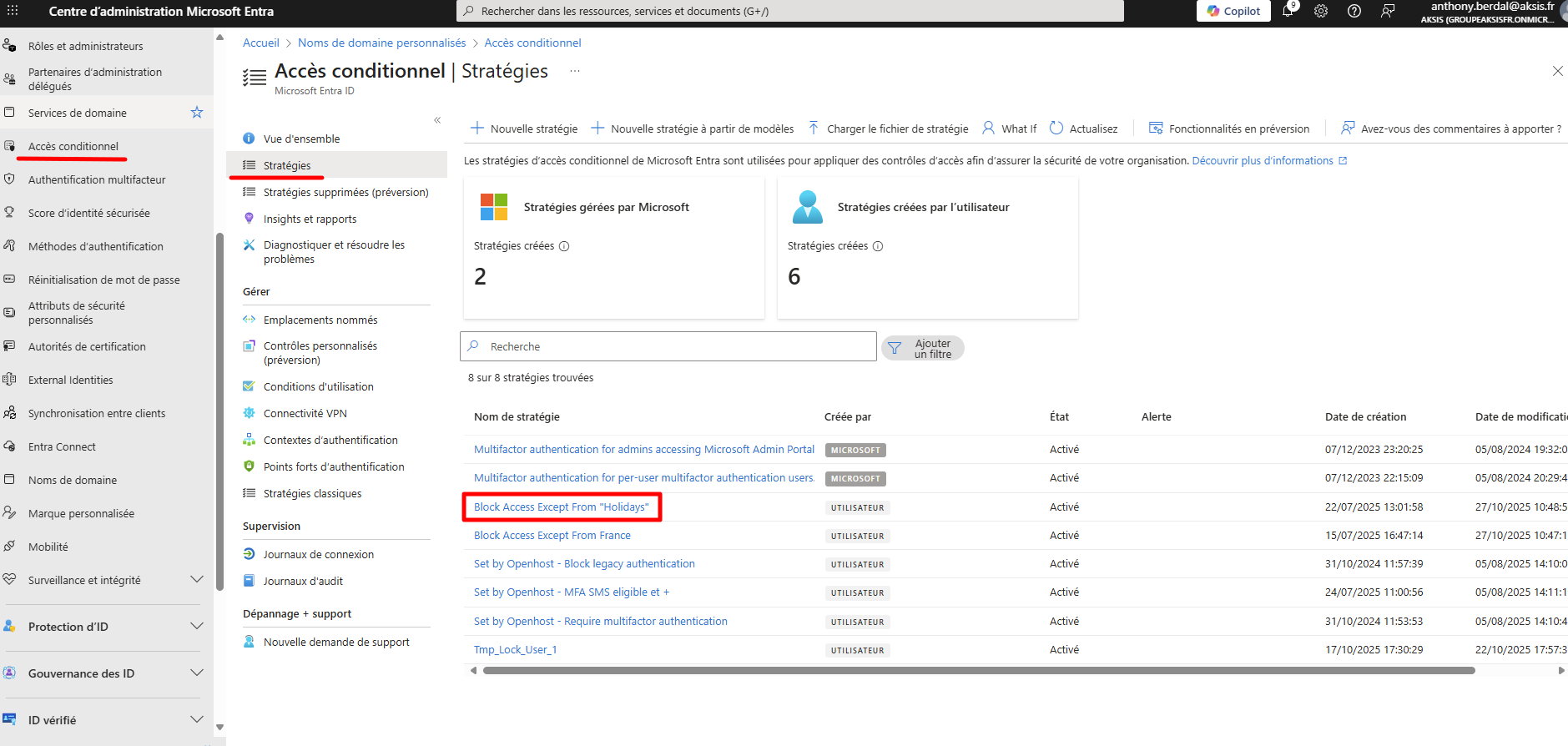1568x746 pixels.
Task: Click the Connectivité VPN gear icon
Action: pos(249,413)
